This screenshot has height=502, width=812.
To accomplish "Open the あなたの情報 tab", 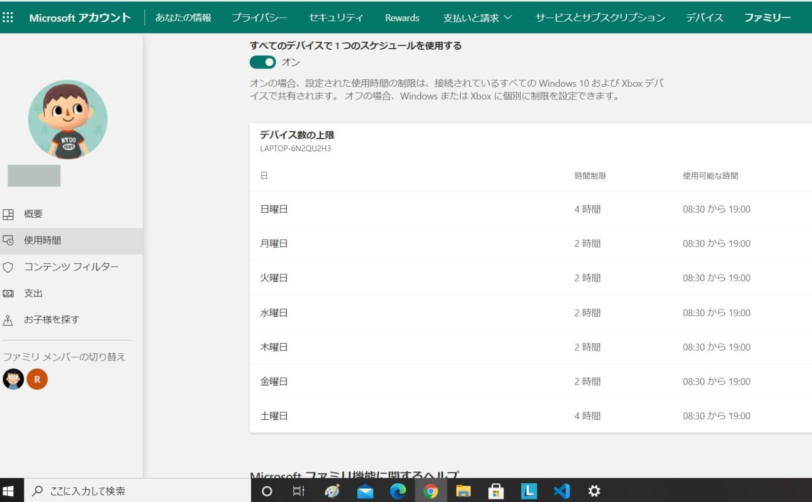I will tap(183, 18).
